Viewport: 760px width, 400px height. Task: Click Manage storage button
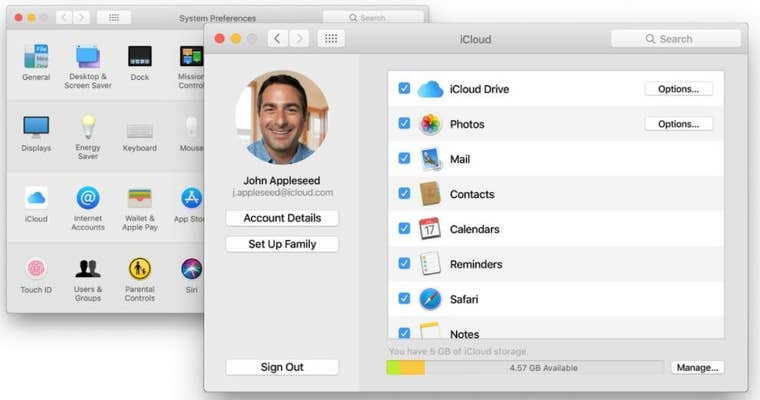coord(697,368)
